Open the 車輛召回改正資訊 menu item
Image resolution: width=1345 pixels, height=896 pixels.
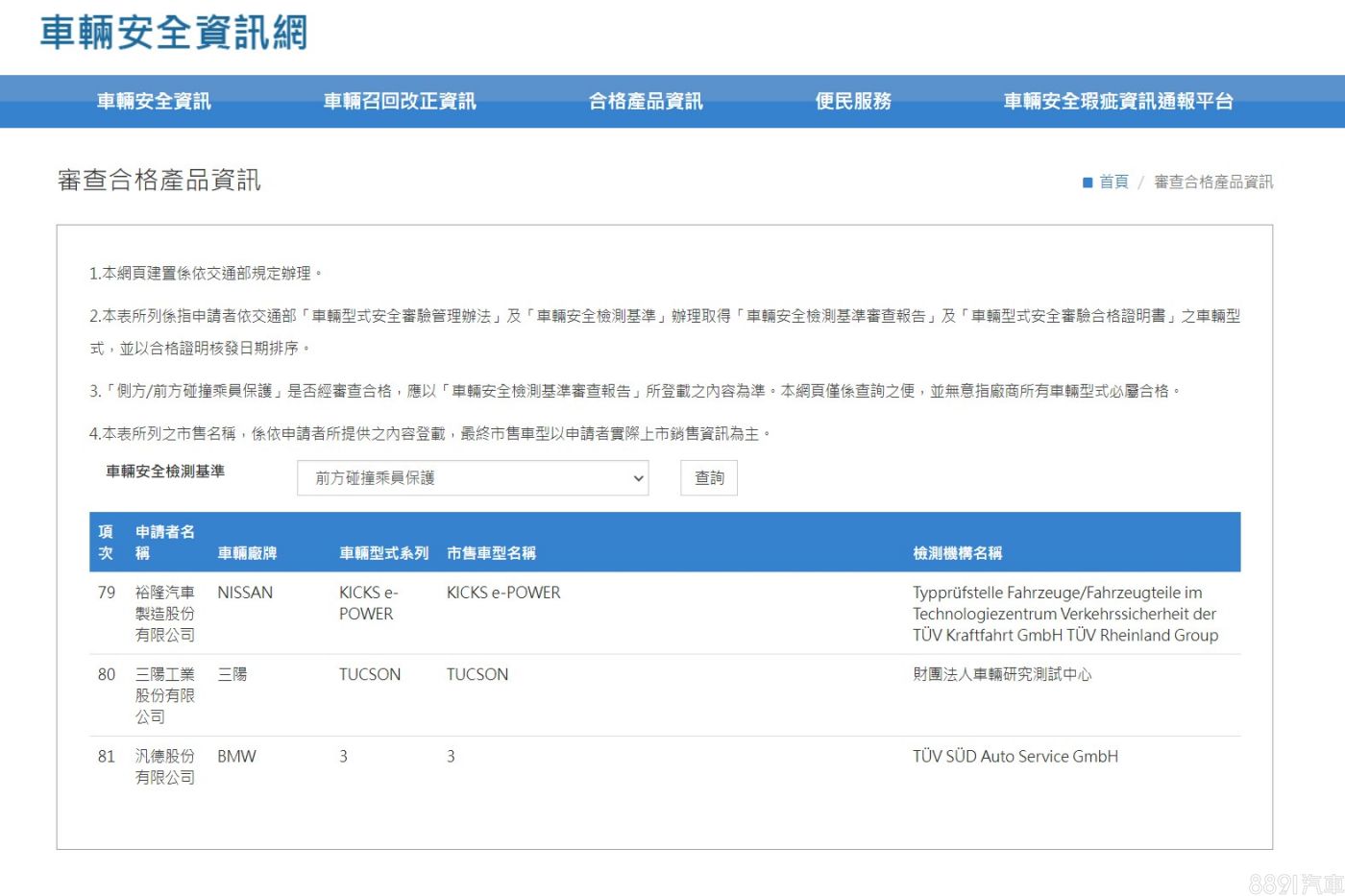tap(400, 101)
